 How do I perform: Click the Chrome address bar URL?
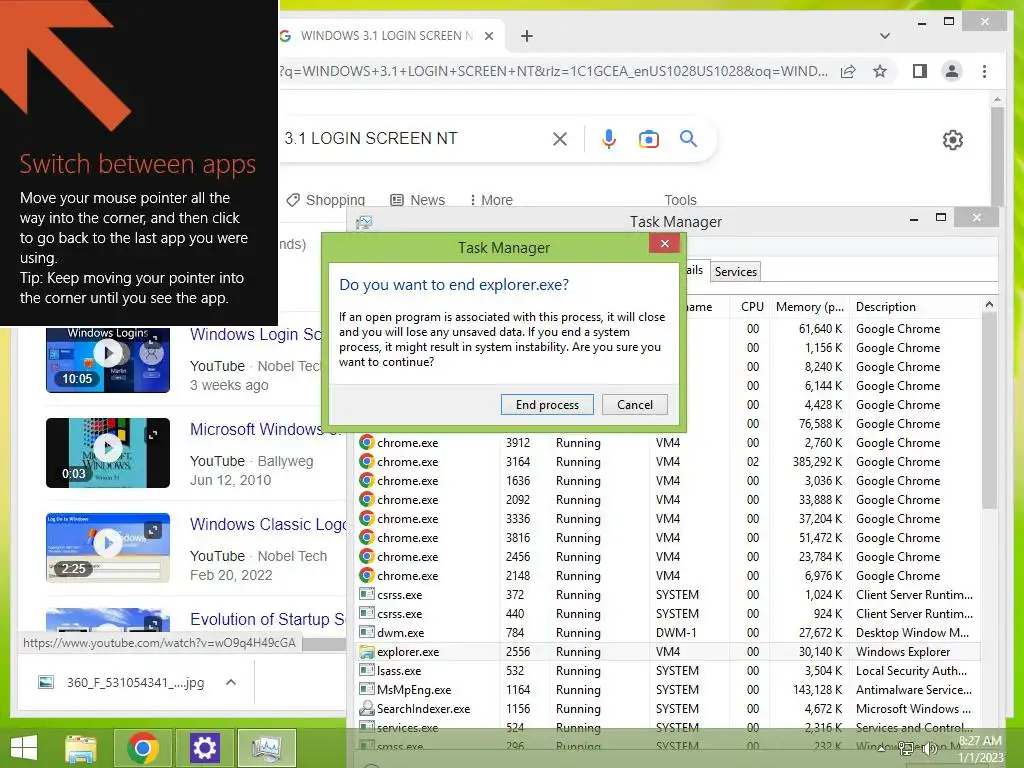pos(554,71)
